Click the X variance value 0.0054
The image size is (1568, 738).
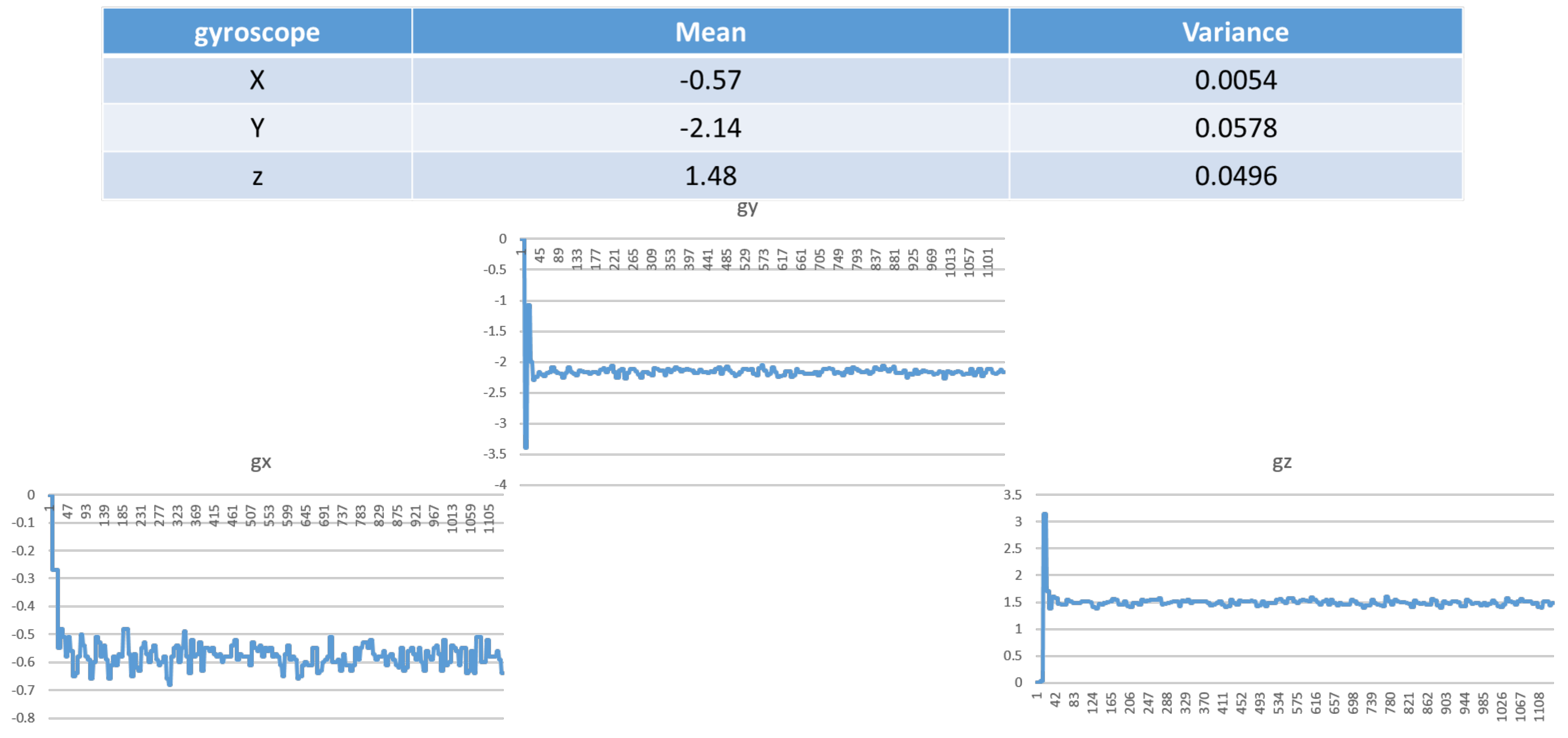pos(1235,80)
